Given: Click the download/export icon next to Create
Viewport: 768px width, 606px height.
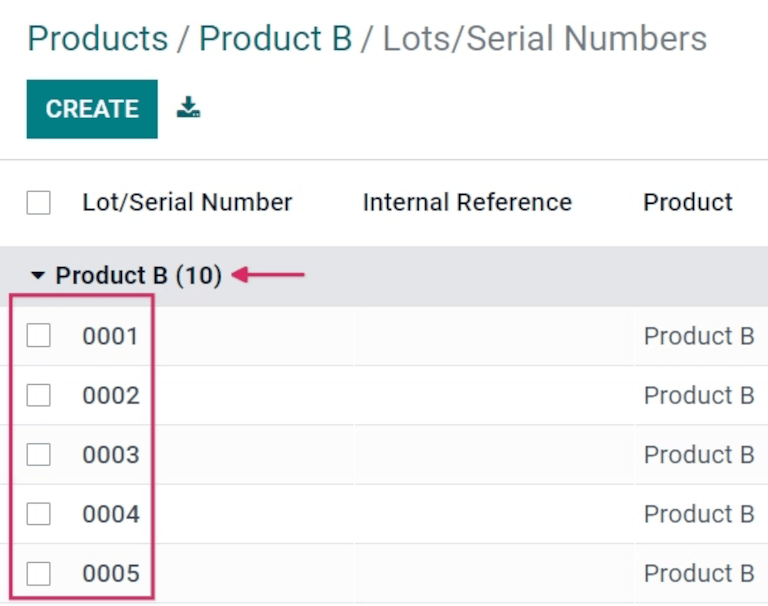Looking at the screenshot, I should [x=188, y=108].
